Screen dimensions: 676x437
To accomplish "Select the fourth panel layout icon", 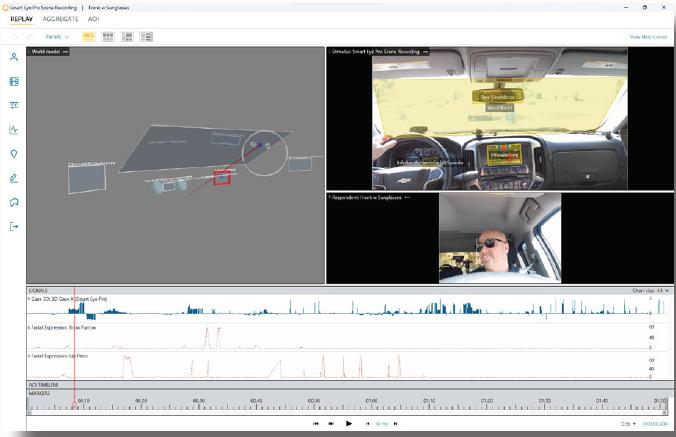I will 146,37.
